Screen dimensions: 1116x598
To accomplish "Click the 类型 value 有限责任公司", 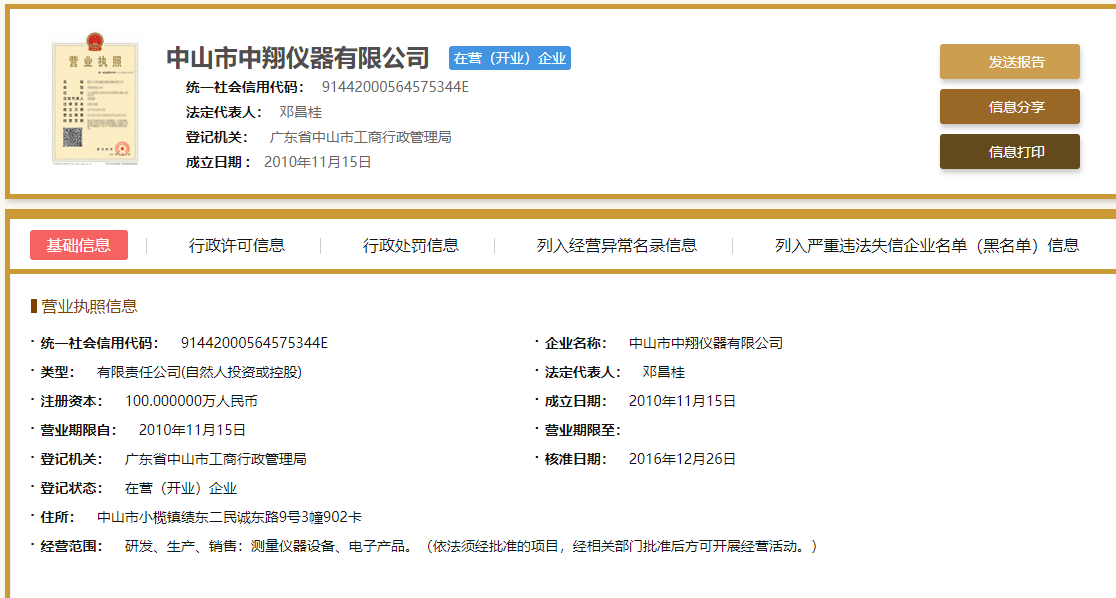I will coord(199,372).
